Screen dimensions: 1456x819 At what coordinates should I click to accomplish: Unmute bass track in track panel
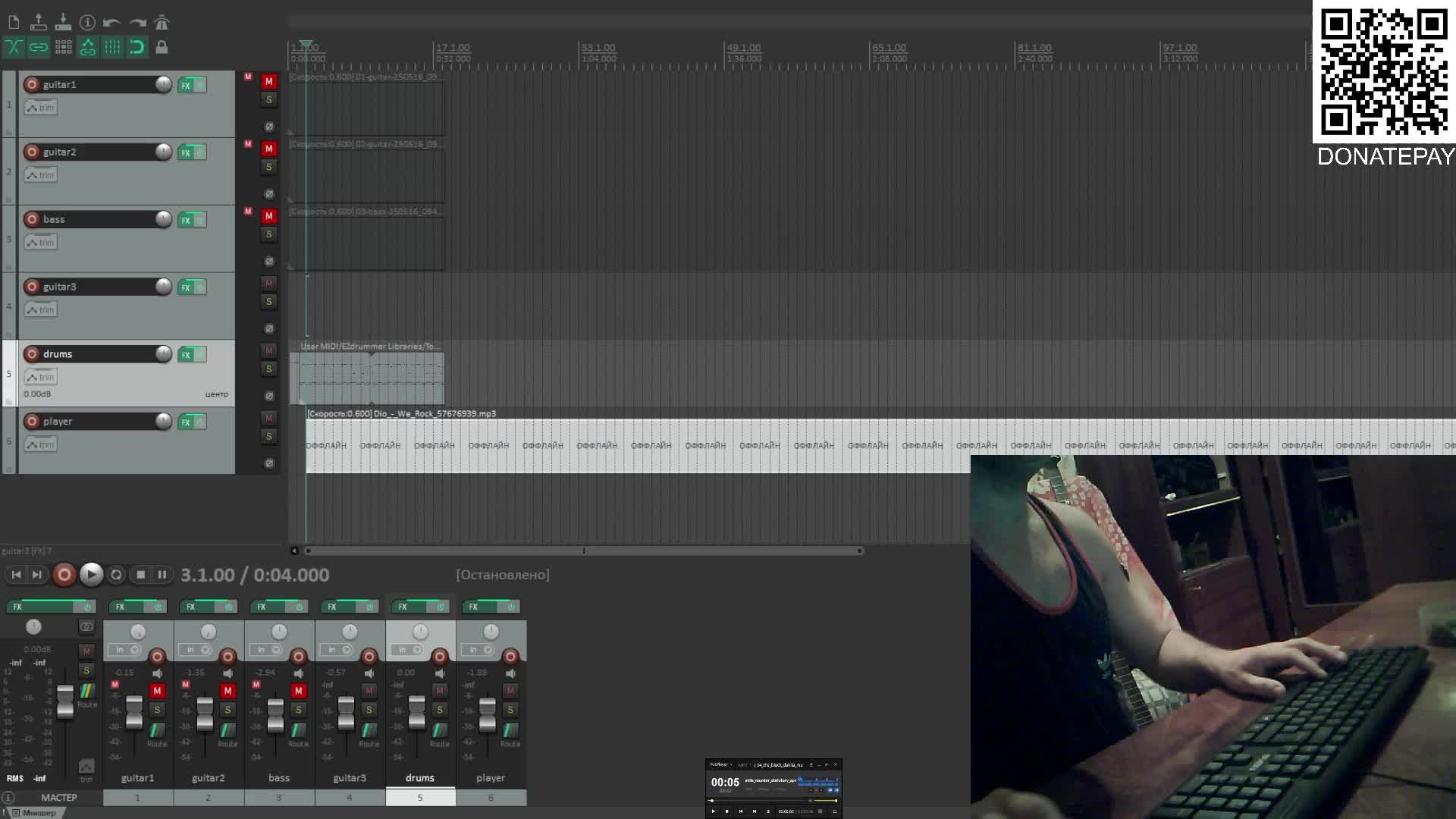268,216
